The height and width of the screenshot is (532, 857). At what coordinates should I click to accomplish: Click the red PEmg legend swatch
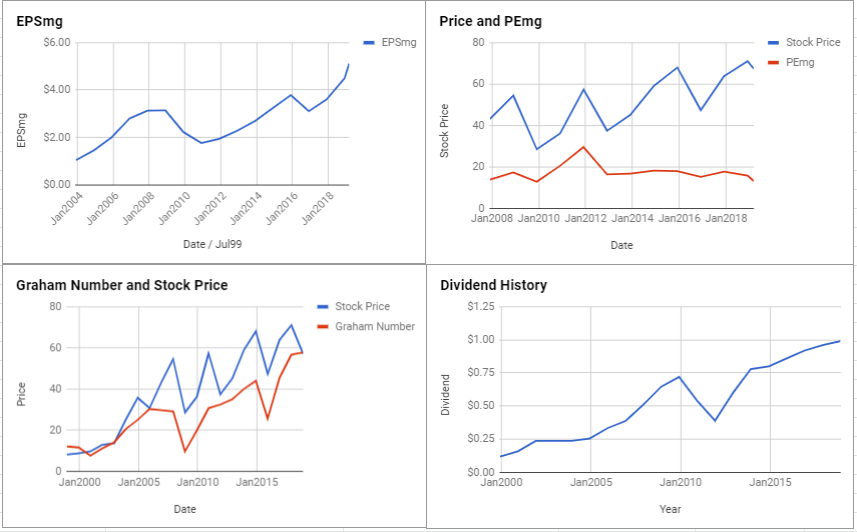pyautogui.click(x=773, y=63)
